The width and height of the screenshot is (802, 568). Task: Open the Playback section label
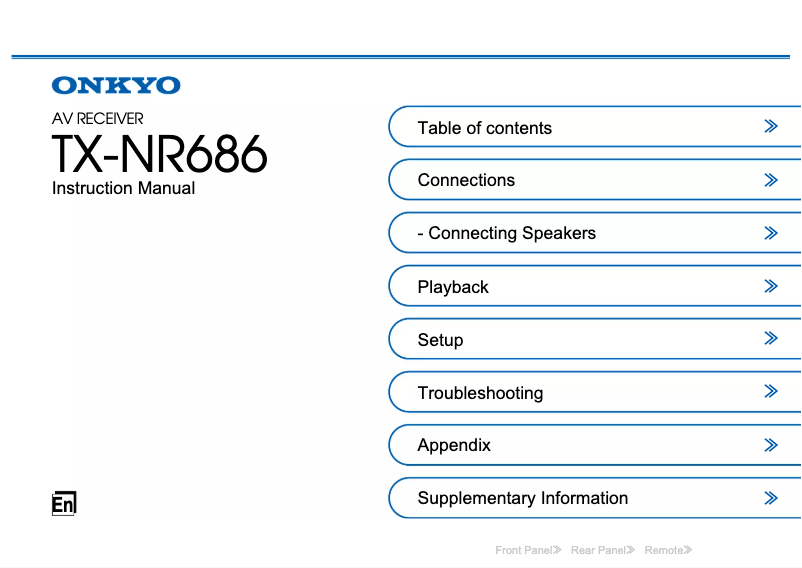pos(453,287)
